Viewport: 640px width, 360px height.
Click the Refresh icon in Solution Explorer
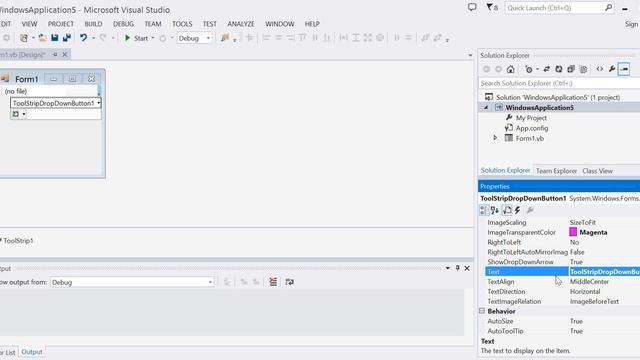click(559, 69)
